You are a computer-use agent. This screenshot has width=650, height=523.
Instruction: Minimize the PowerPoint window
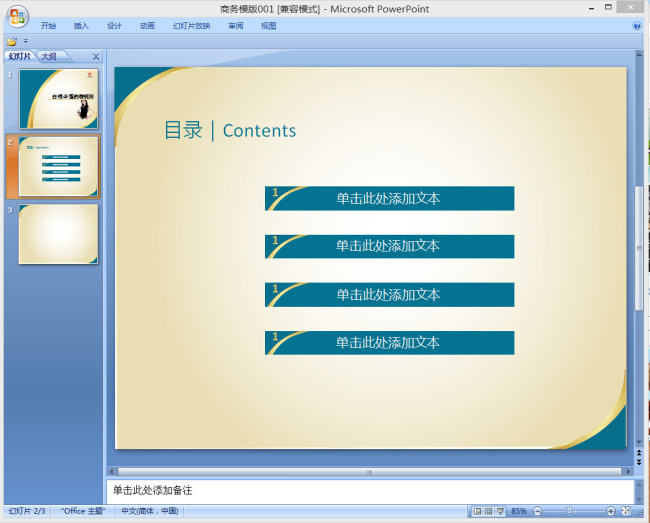pos(592,8)
